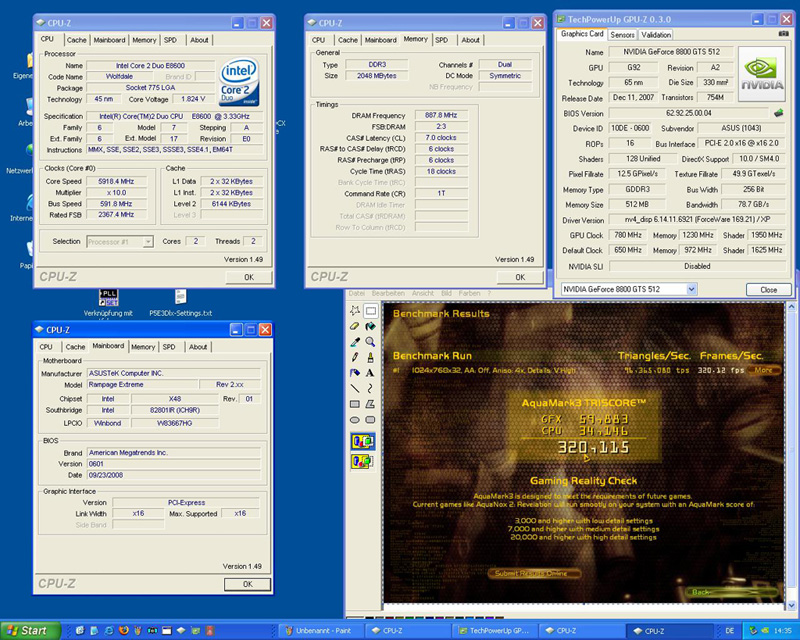Select the Pencil tool in Paint
Screen dimensions: 800x640
pyautogui.click(x=355, y=357)
